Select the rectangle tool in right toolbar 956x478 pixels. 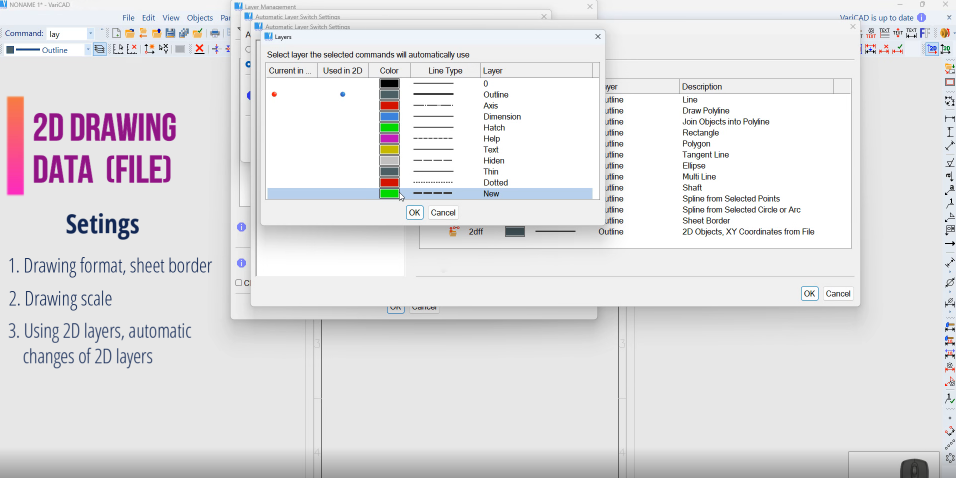click(949, 82)
